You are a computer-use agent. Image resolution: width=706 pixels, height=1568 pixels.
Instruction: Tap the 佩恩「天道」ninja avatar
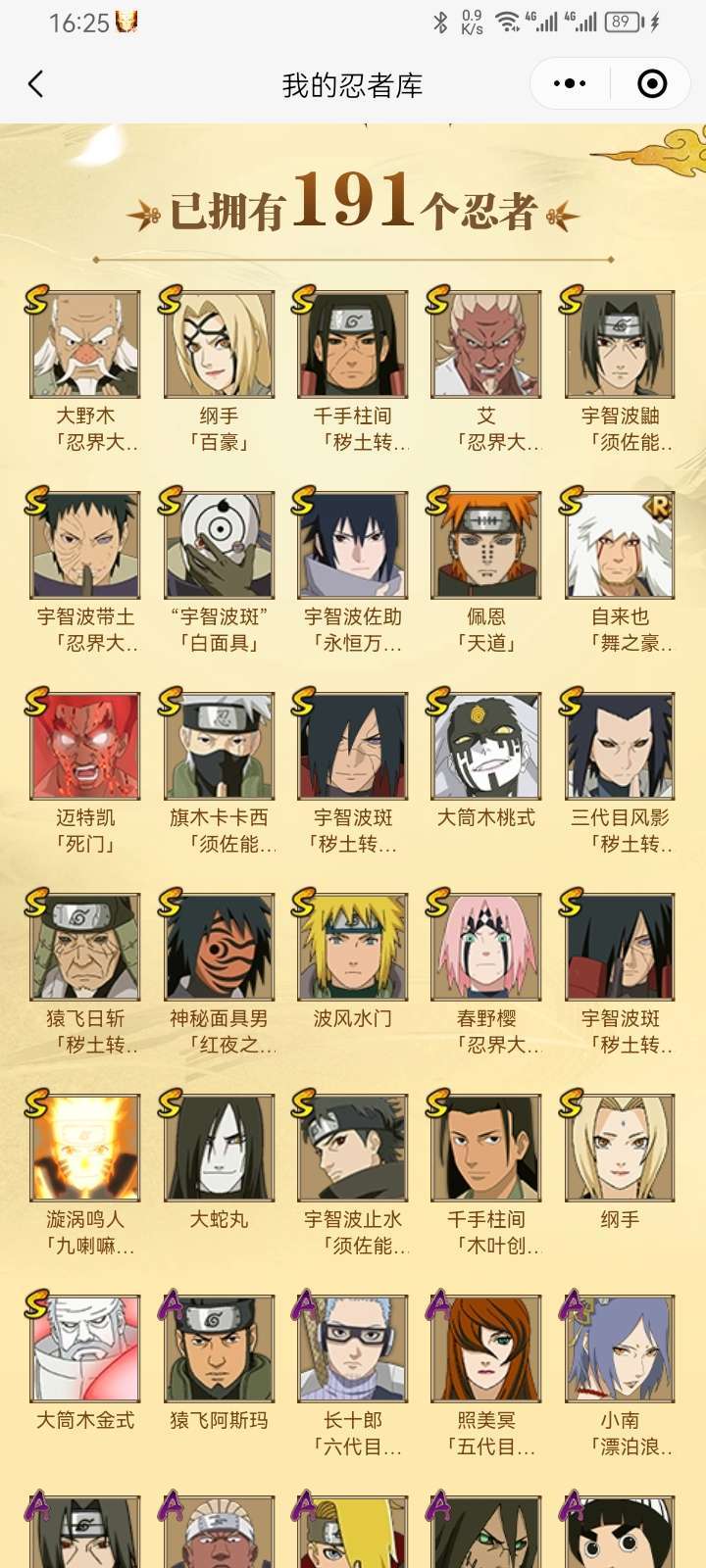(486, 545)
